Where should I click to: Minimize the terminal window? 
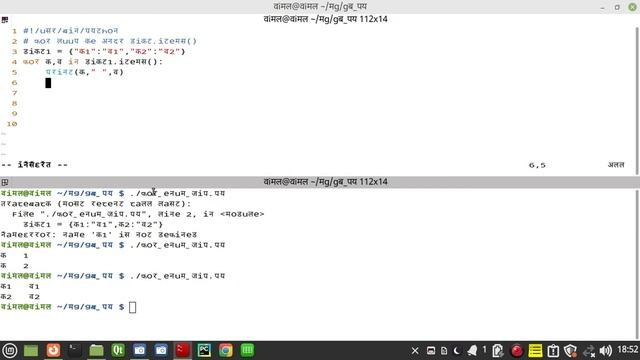tap(602, 7)
